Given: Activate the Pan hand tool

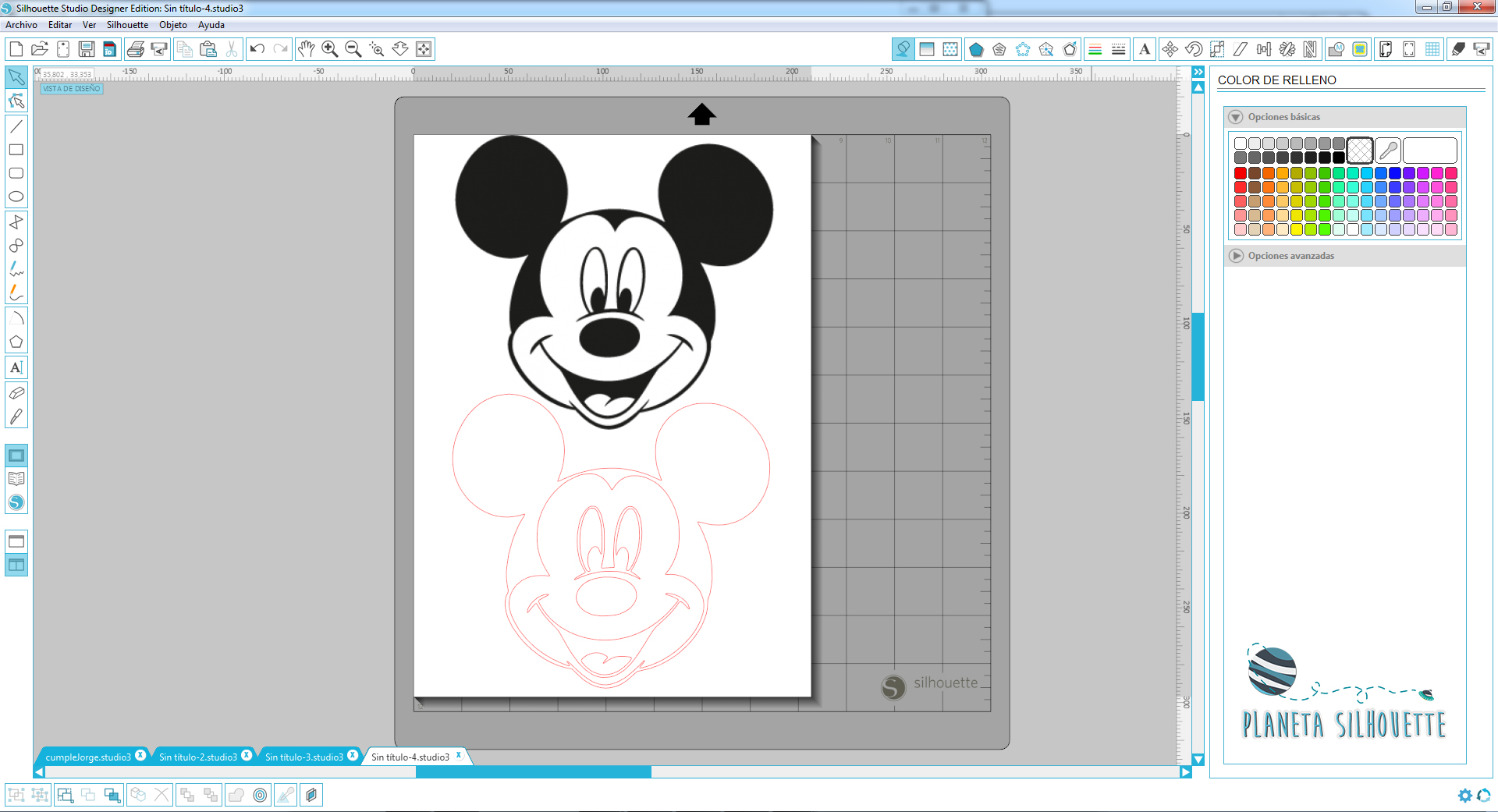Looking at the screenshot, I should point(307,49).
